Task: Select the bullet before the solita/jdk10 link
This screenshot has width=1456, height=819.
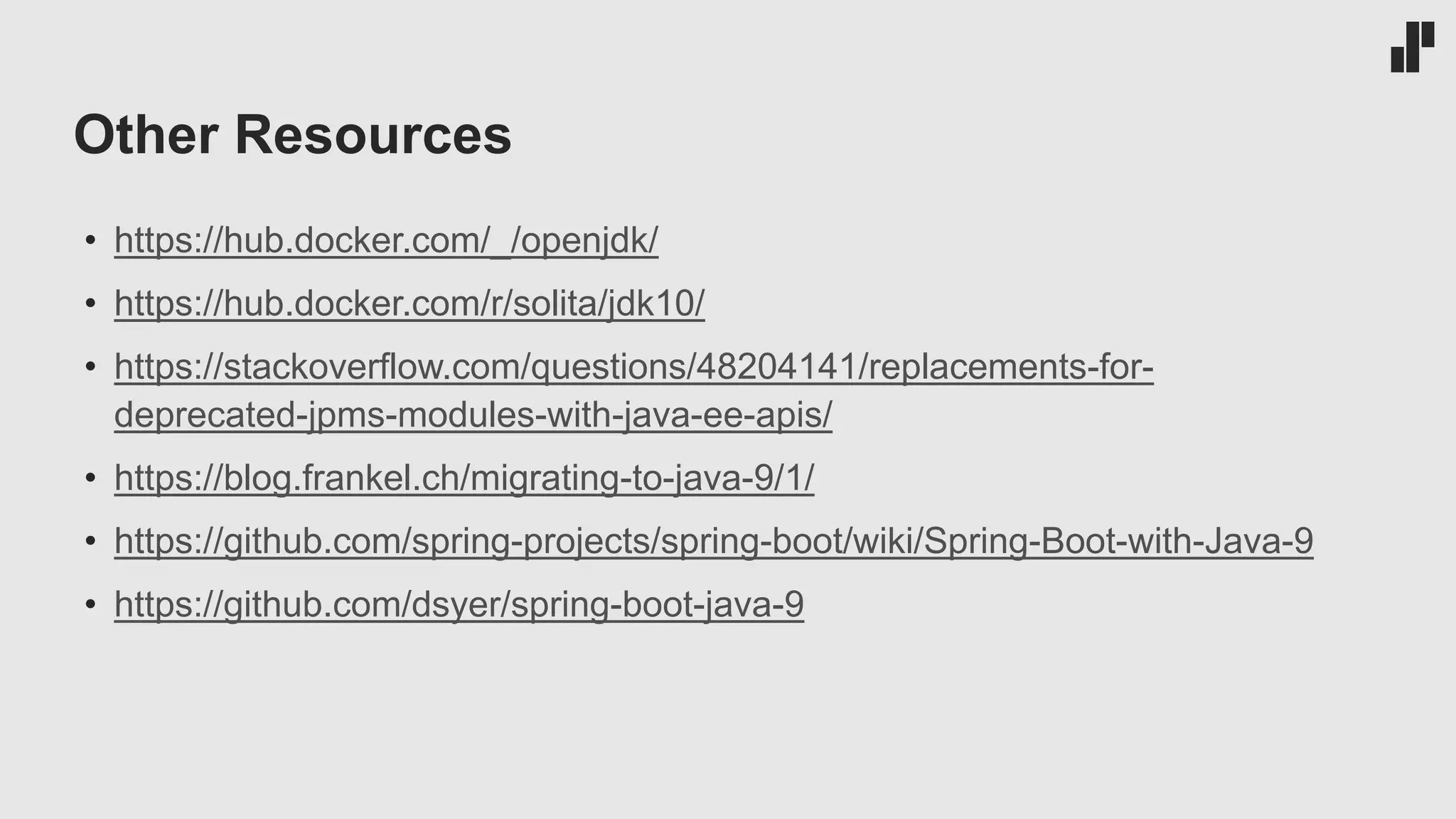Action: [90, 304]
